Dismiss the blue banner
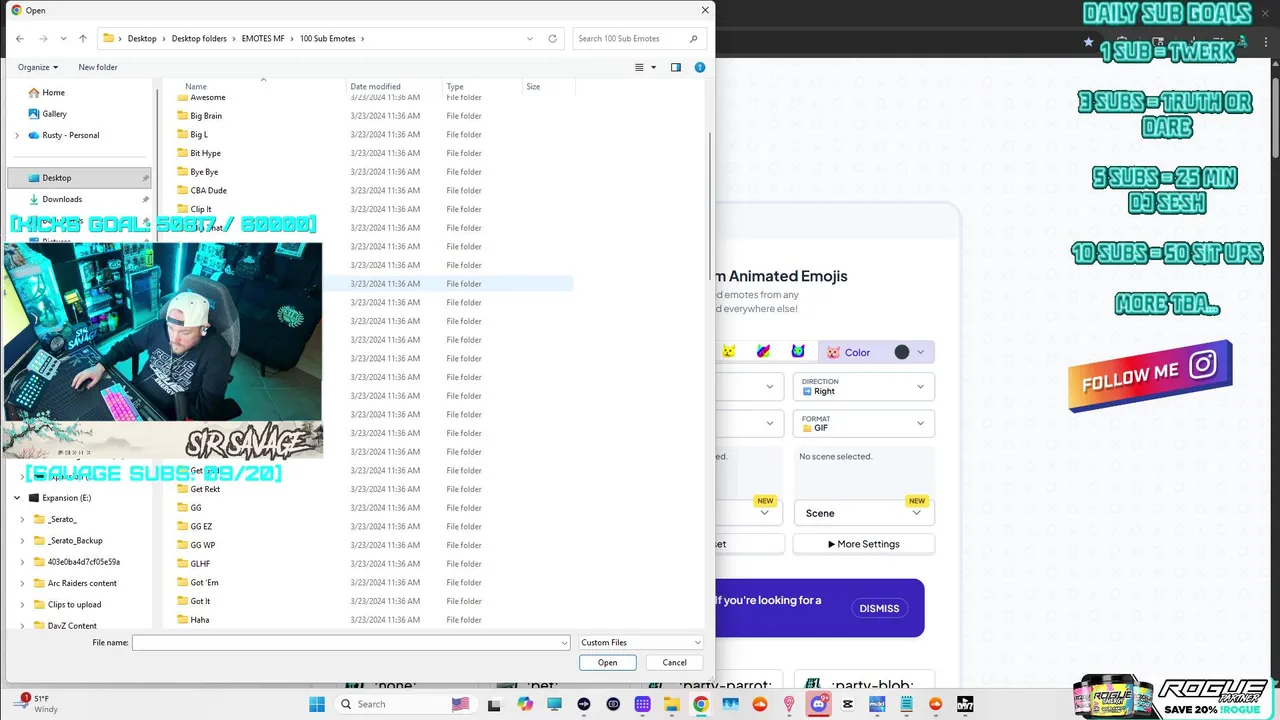Image resolution: width=1280 pixels, height=720 pixels. click(x=879, y=608)
